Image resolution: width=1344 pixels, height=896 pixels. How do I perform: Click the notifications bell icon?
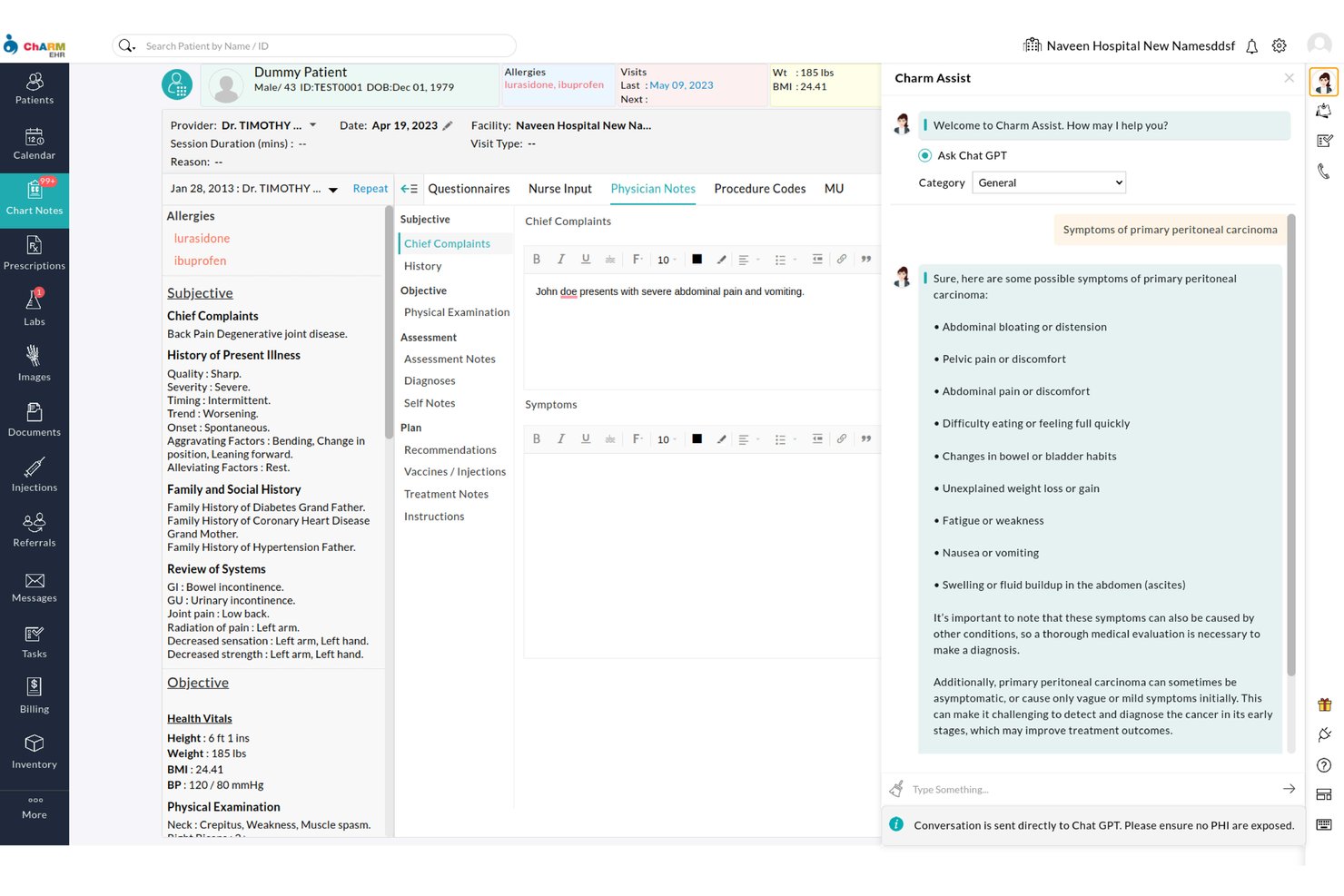(x=1251, y=46)
